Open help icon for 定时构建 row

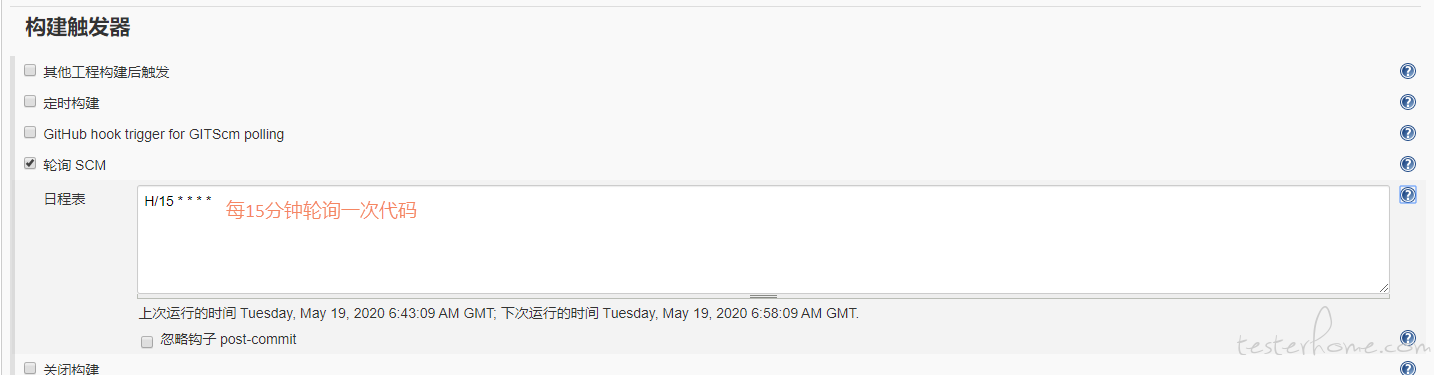[1408, 102]
